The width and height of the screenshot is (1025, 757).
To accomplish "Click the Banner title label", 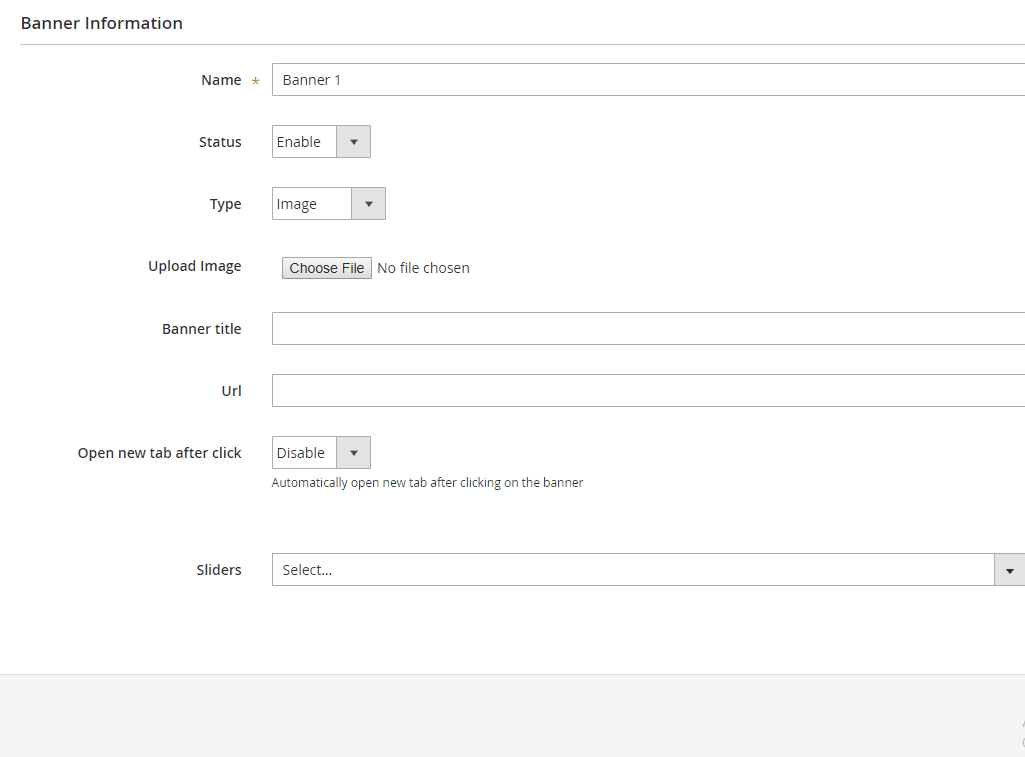I will point(202,329).
